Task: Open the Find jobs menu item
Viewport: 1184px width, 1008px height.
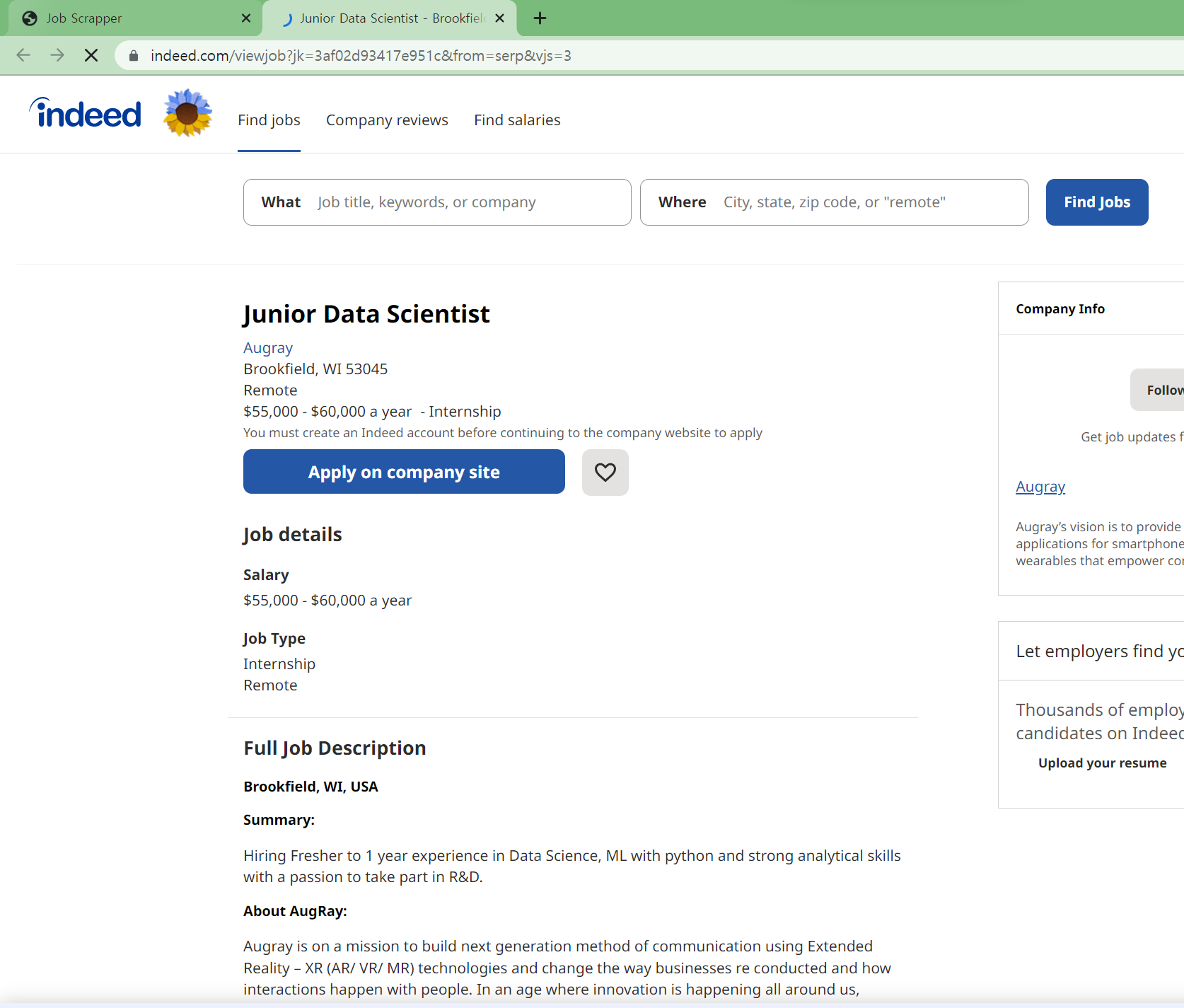Action: click(269, 120)
